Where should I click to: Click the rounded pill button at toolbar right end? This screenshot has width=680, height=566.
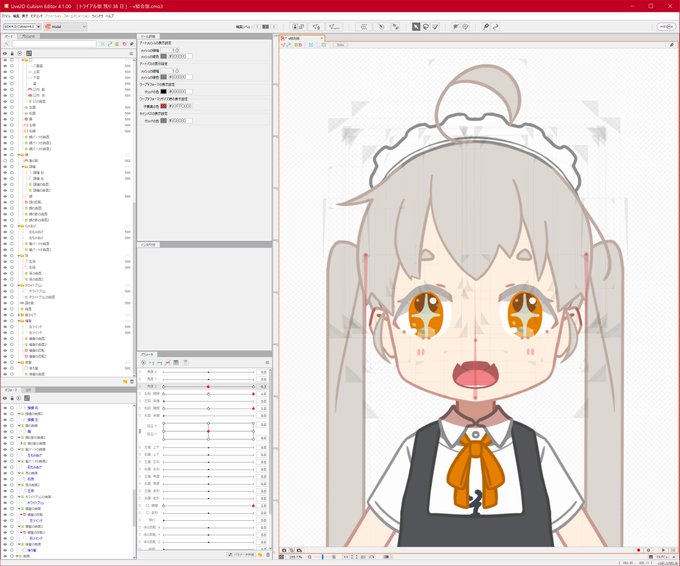(667, 26)
